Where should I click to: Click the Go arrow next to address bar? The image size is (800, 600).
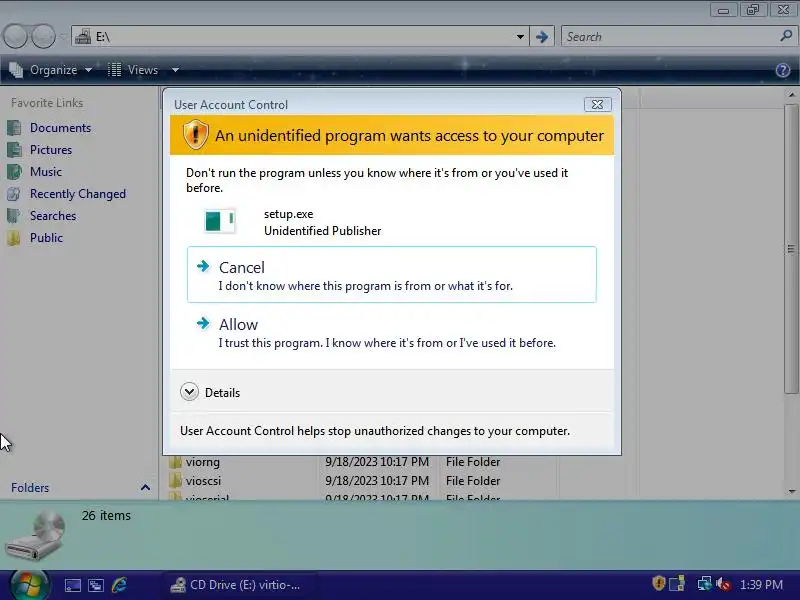pyautogui.click(x=542, y=37)
